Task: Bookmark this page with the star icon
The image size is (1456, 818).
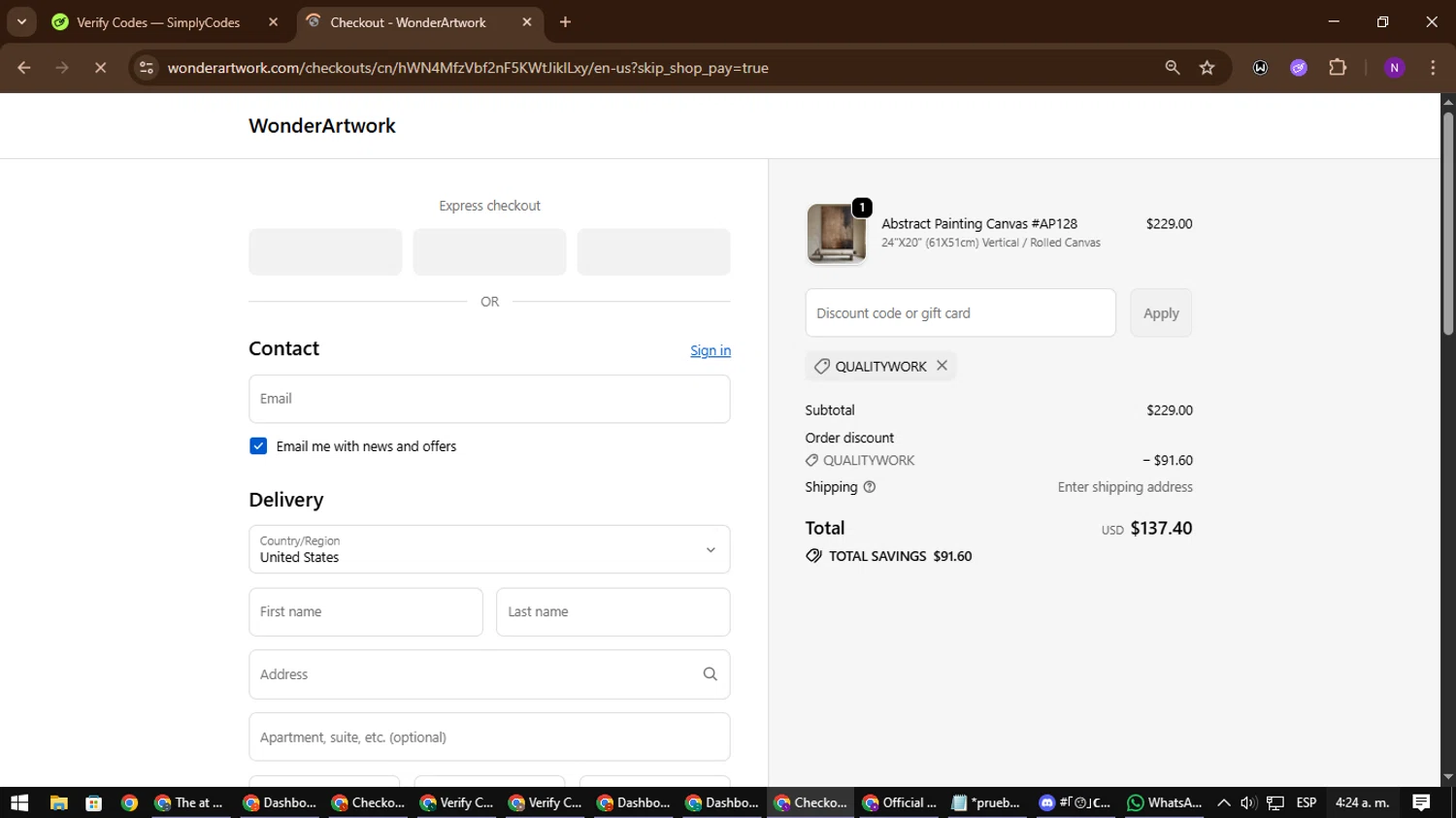Action: coord(1207,68)
